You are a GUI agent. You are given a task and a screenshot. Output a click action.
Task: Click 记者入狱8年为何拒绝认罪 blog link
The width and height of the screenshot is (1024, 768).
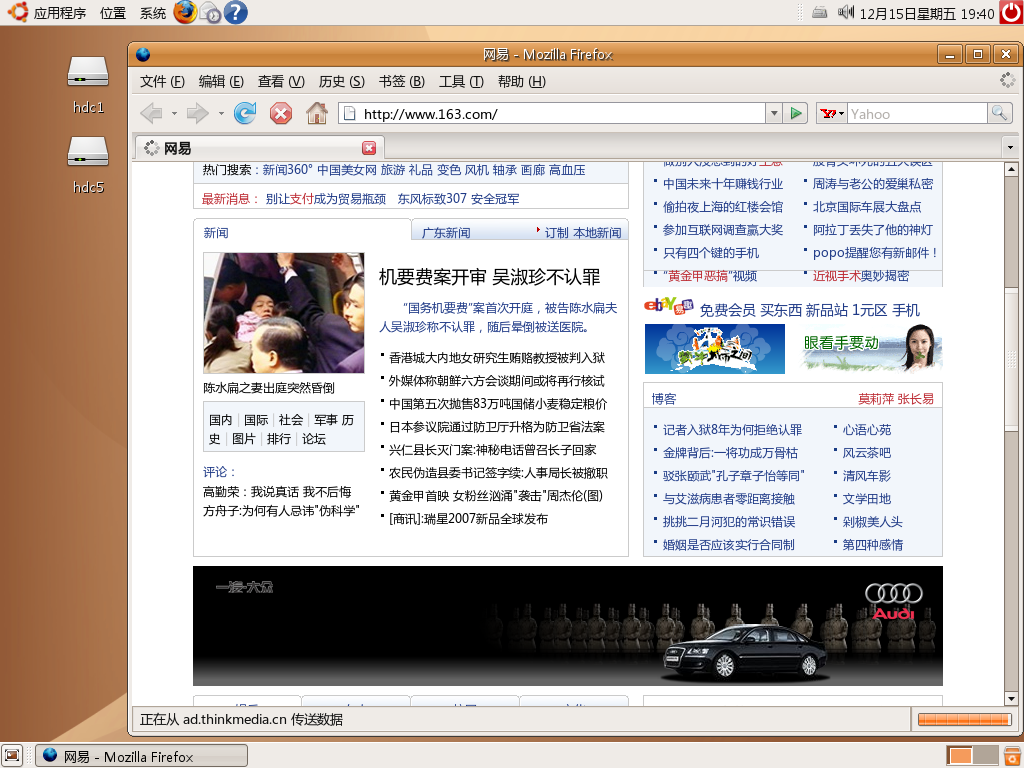pyautogui.click(x=732, y=430)
